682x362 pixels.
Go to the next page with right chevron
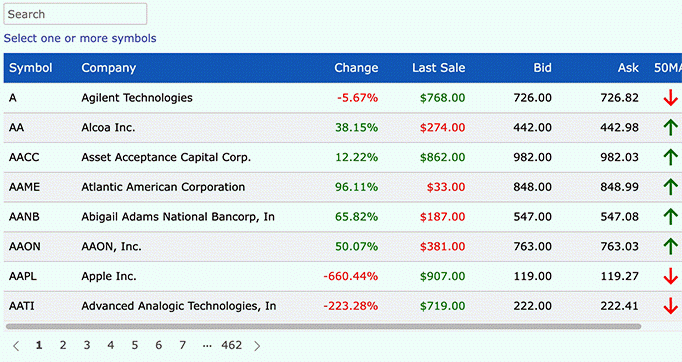(257, 346)
